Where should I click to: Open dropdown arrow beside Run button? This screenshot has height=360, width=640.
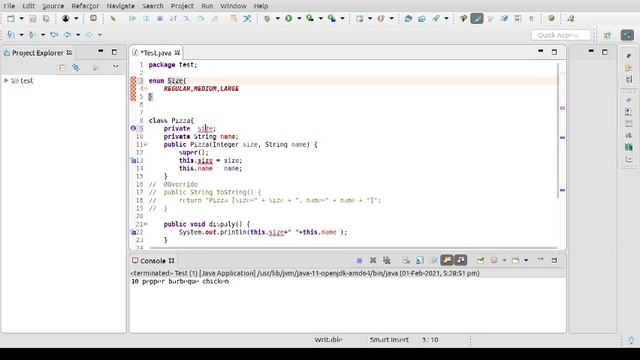[x=299, y=18]
